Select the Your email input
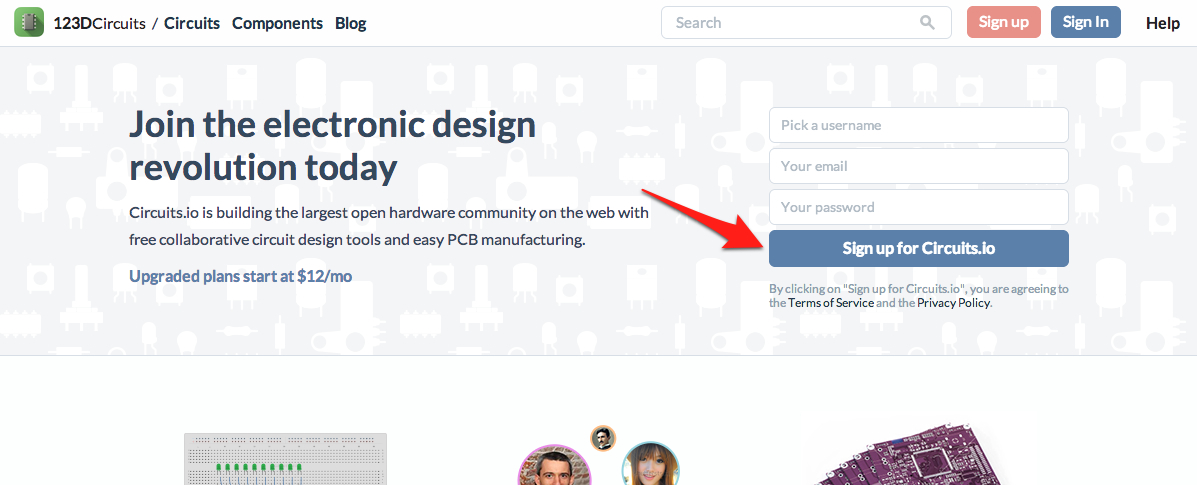This screenshot has height=485, width=1197. pos(918,166)
